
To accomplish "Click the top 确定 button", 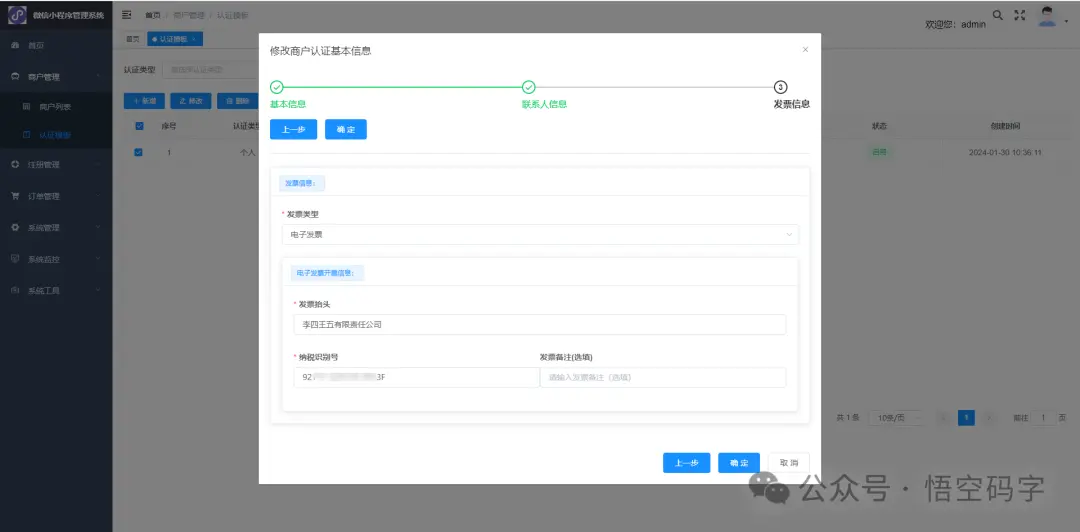I will tap(346, 130).
